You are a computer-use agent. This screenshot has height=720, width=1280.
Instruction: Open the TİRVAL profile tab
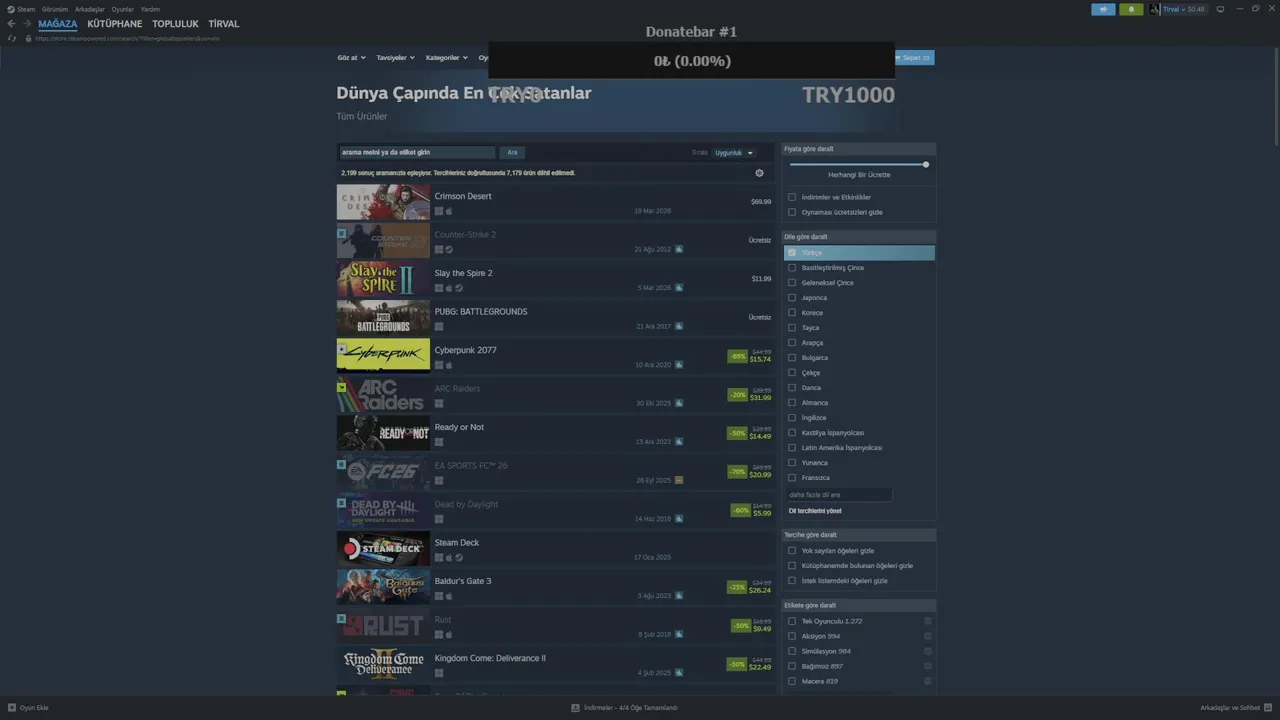click(224, 24)
